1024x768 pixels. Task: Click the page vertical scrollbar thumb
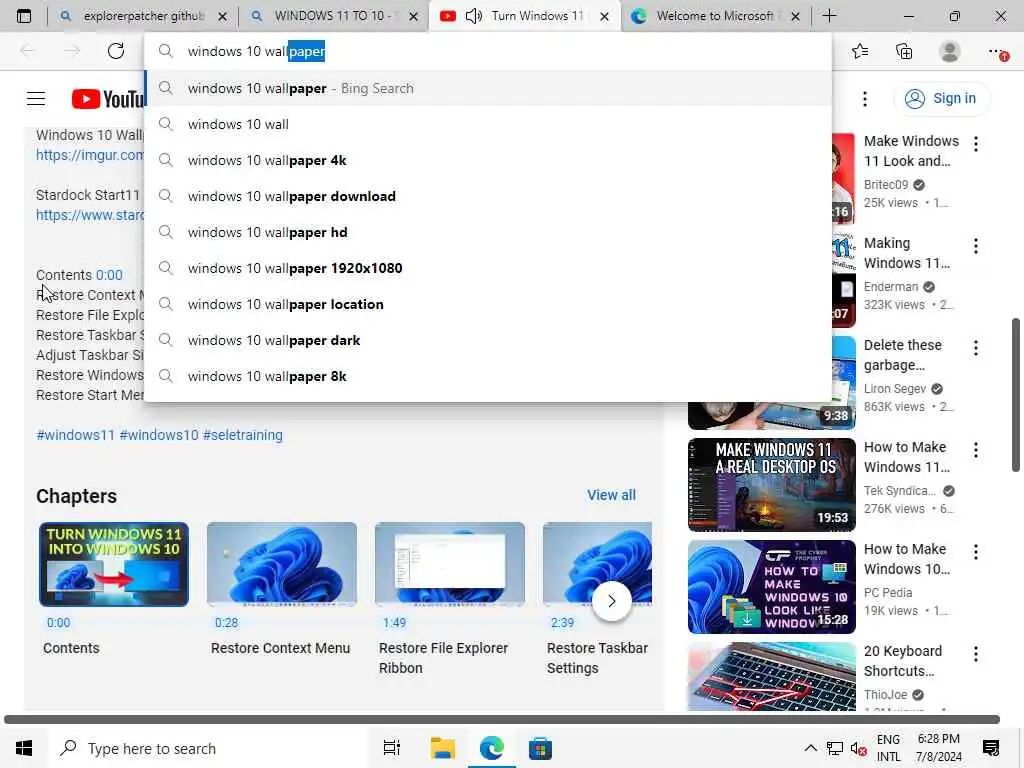click(1016, 394)
